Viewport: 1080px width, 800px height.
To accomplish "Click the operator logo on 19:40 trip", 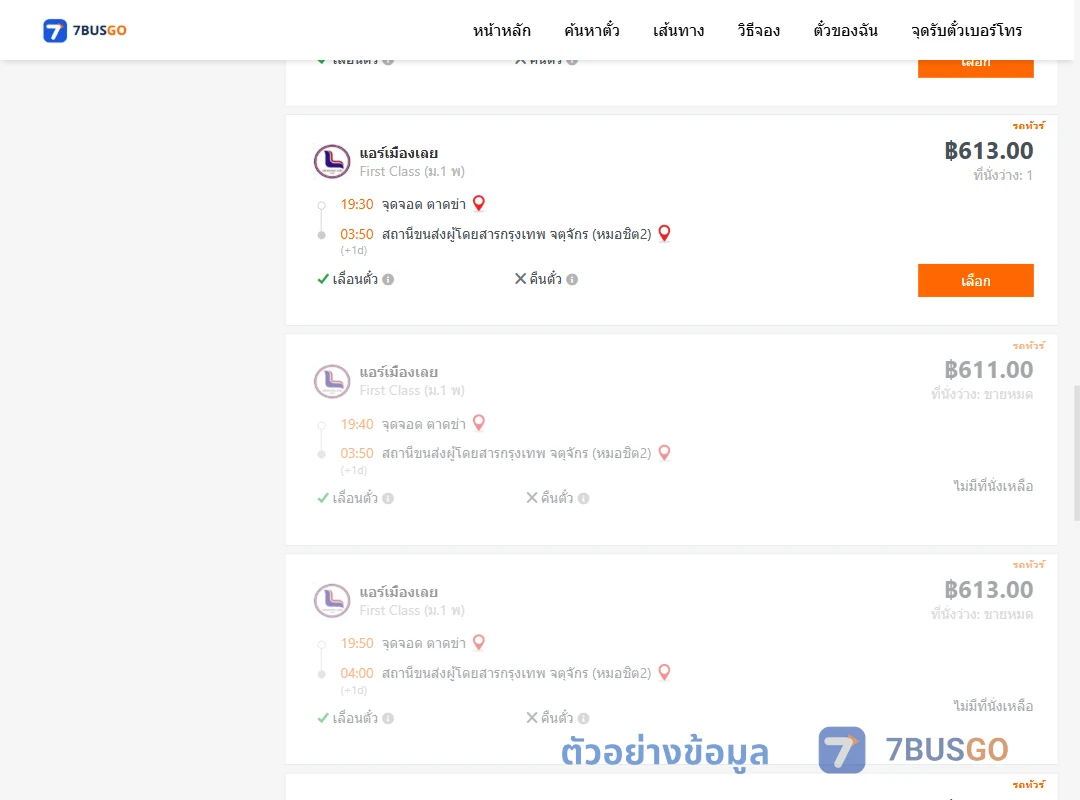I will (x=332, y=381).
